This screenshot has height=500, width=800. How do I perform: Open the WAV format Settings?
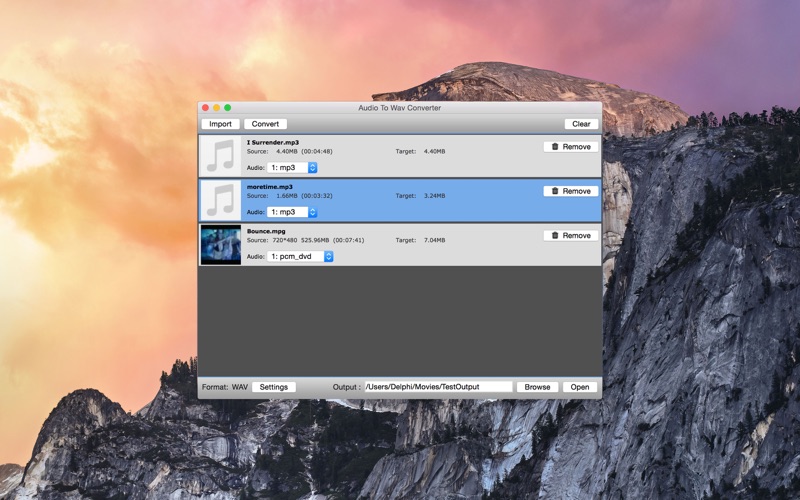(x=274, y=387)
